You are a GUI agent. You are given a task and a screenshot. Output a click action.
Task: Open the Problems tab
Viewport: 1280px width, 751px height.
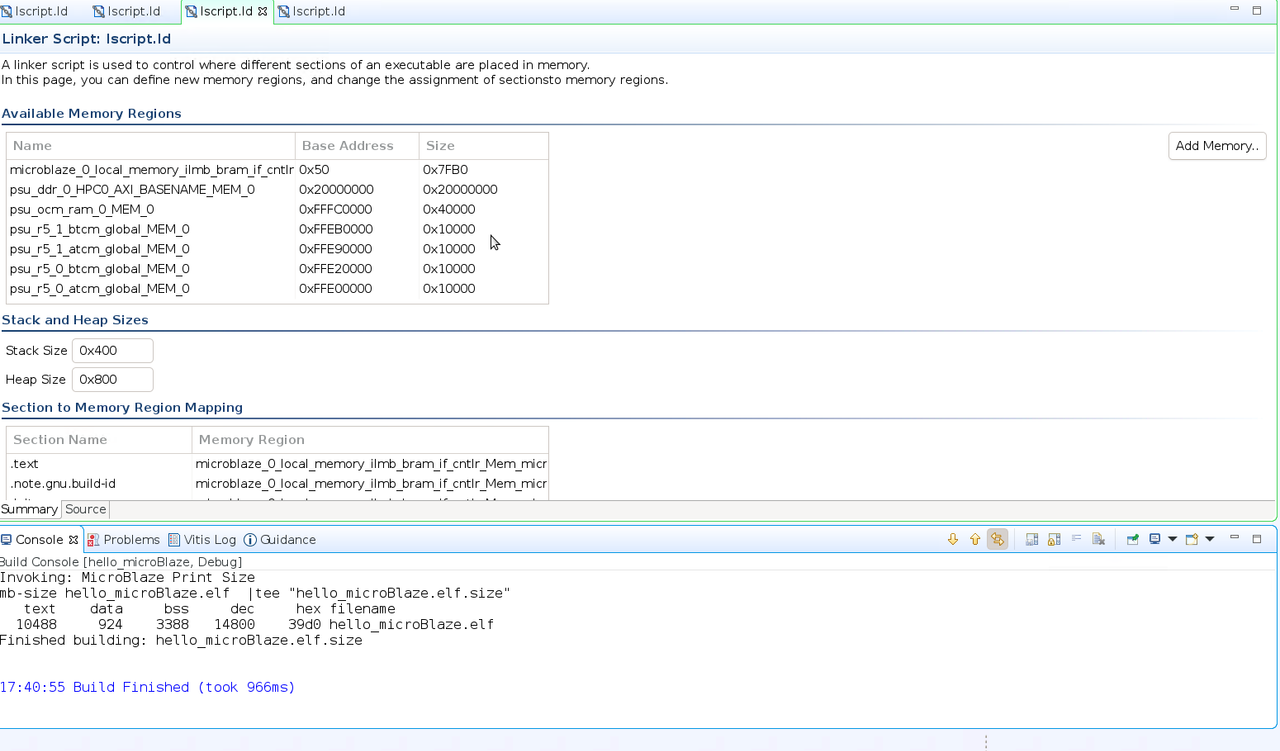(123, 539)
